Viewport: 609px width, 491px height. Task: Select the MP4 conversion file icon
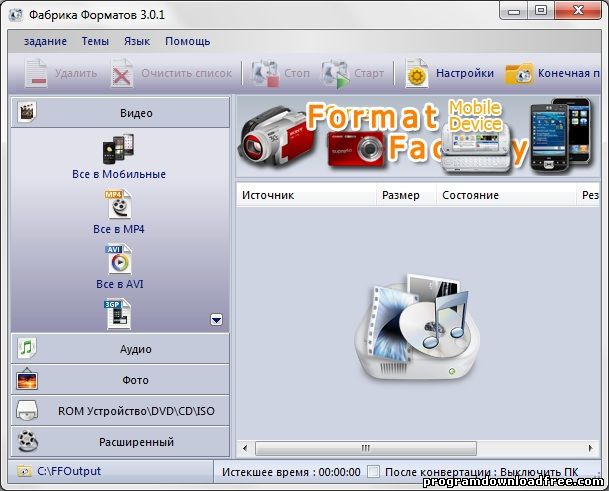pyautogui.click(x=118, y=204)
